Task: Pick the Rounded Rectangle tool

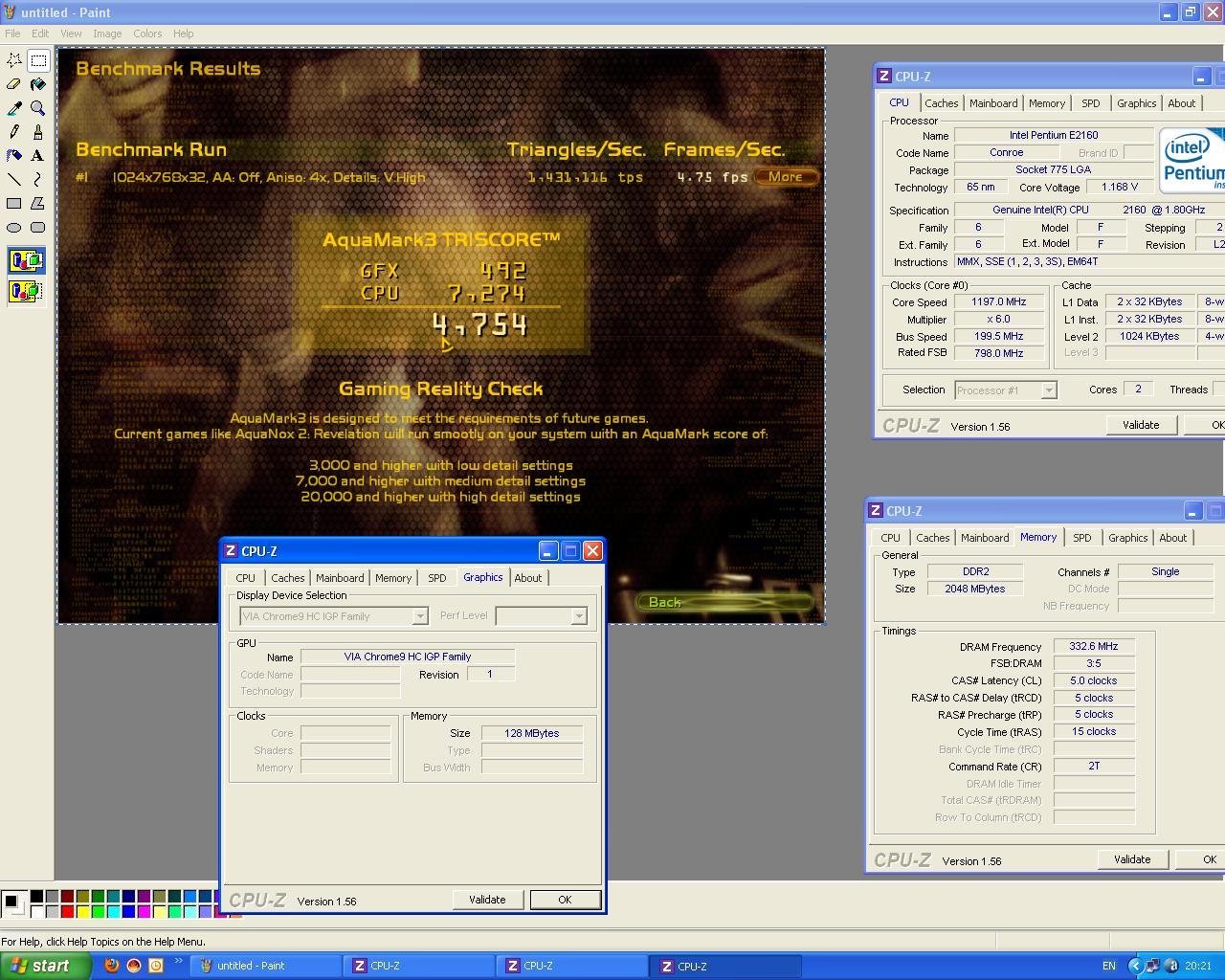Action: click(38, 228)
